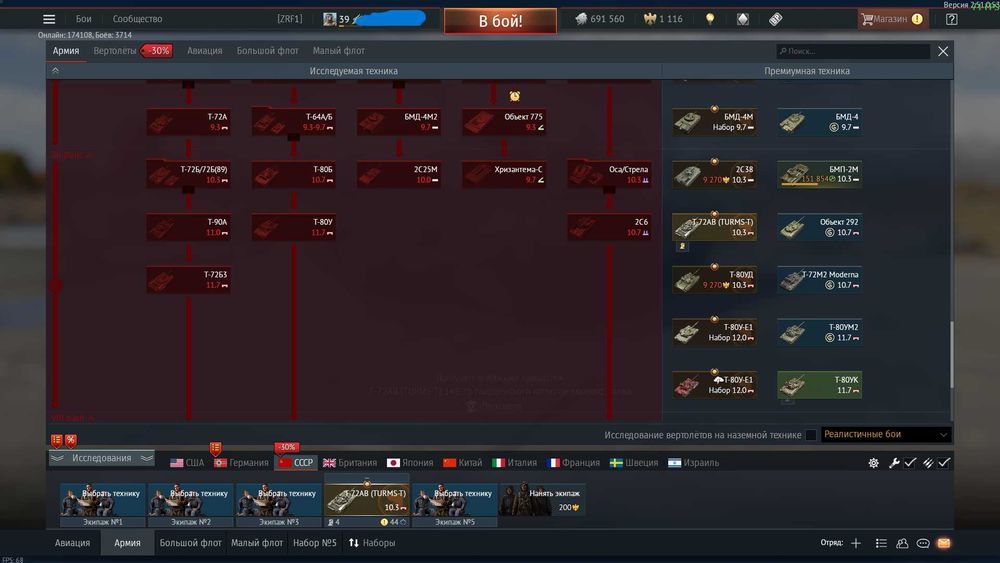Click in the Поиск search field
The image size is (1000, 563).
coord(853,51)
